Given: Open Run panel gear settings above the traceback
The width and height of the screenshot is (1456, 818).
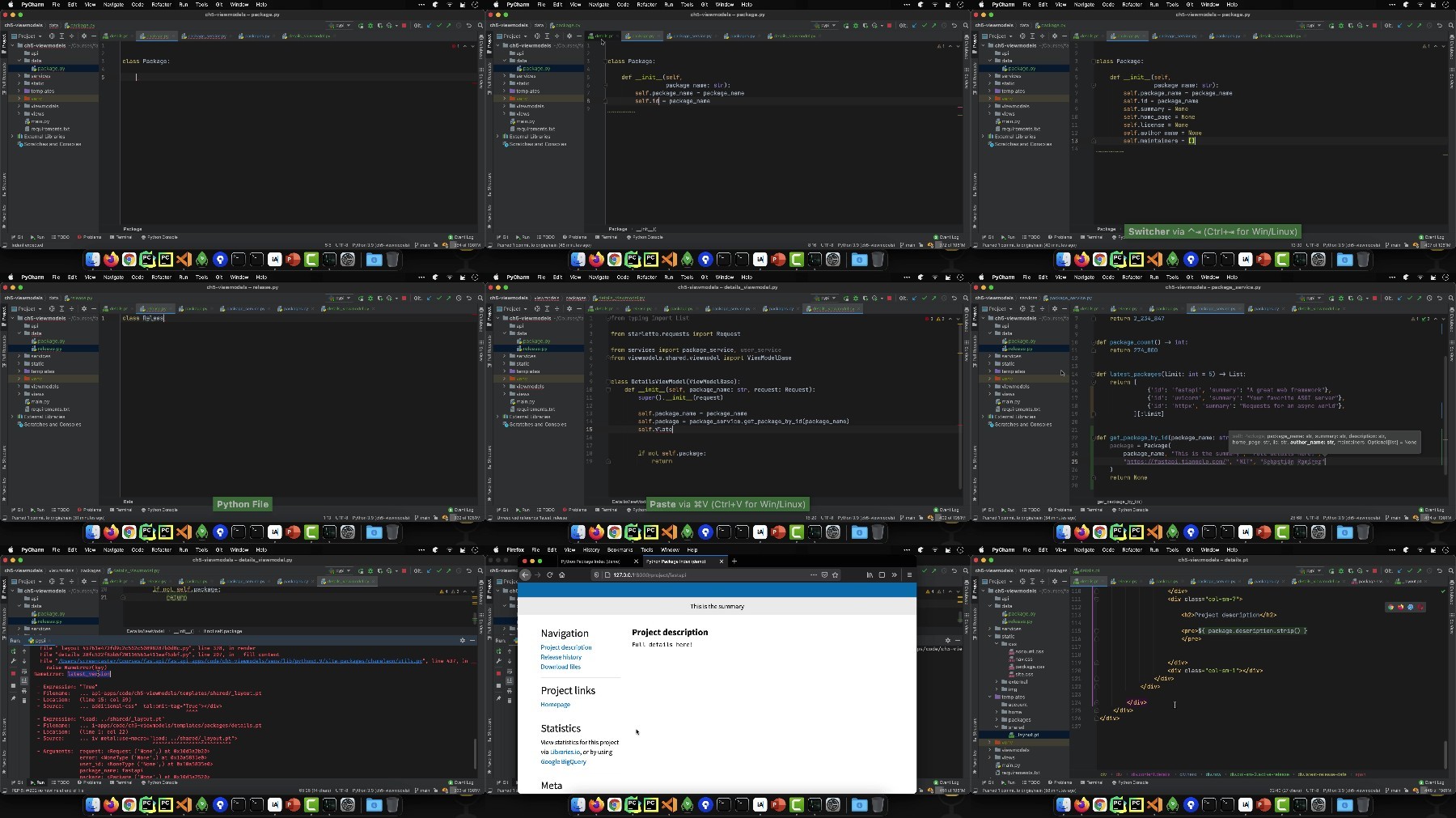Looking at the screenshot, I should 463,640.
